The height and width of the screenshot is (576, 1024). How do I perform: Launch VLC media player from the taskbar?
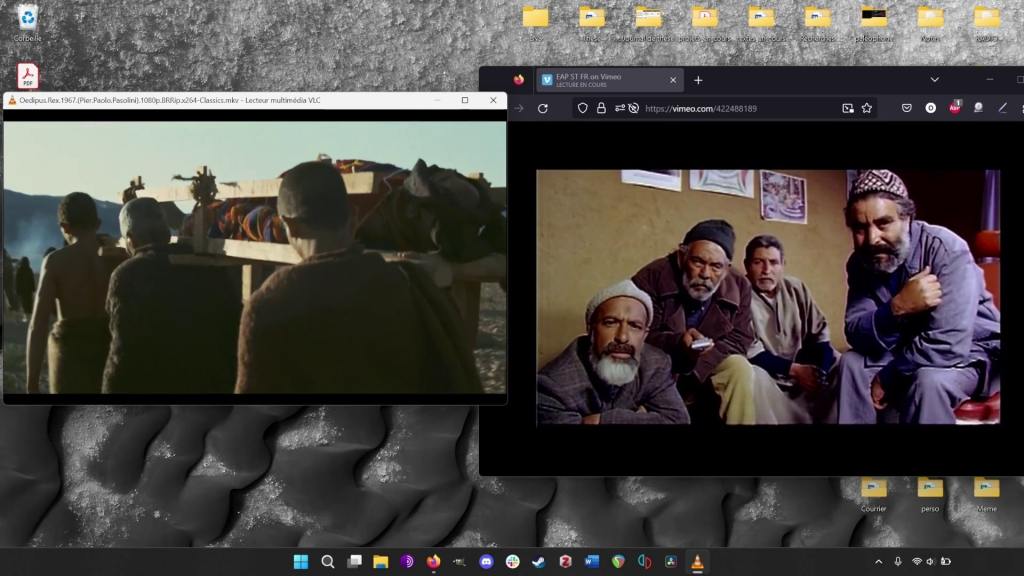coord(696,562)
